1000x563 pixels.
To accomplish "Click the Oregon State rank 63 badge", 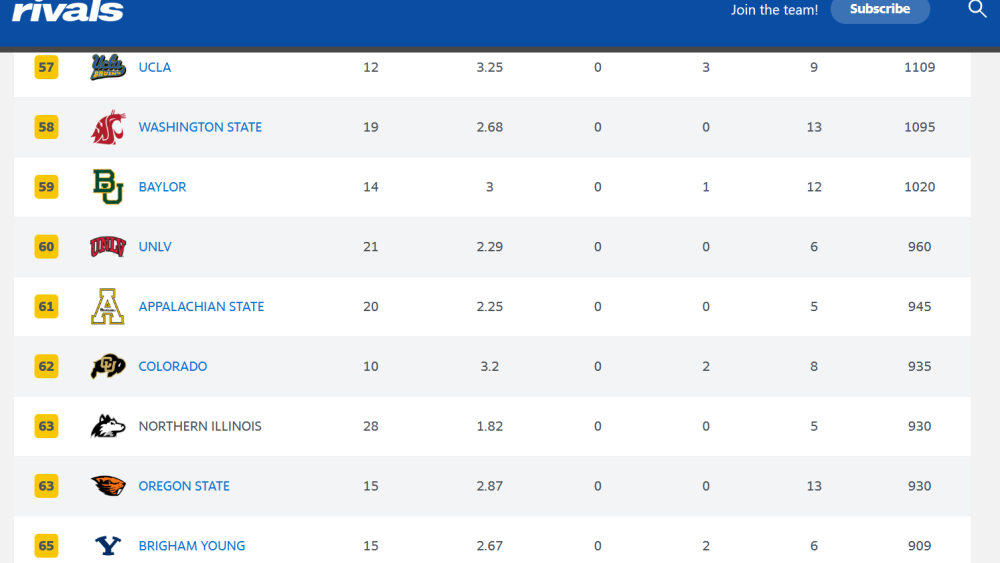I will click(47, 486).
